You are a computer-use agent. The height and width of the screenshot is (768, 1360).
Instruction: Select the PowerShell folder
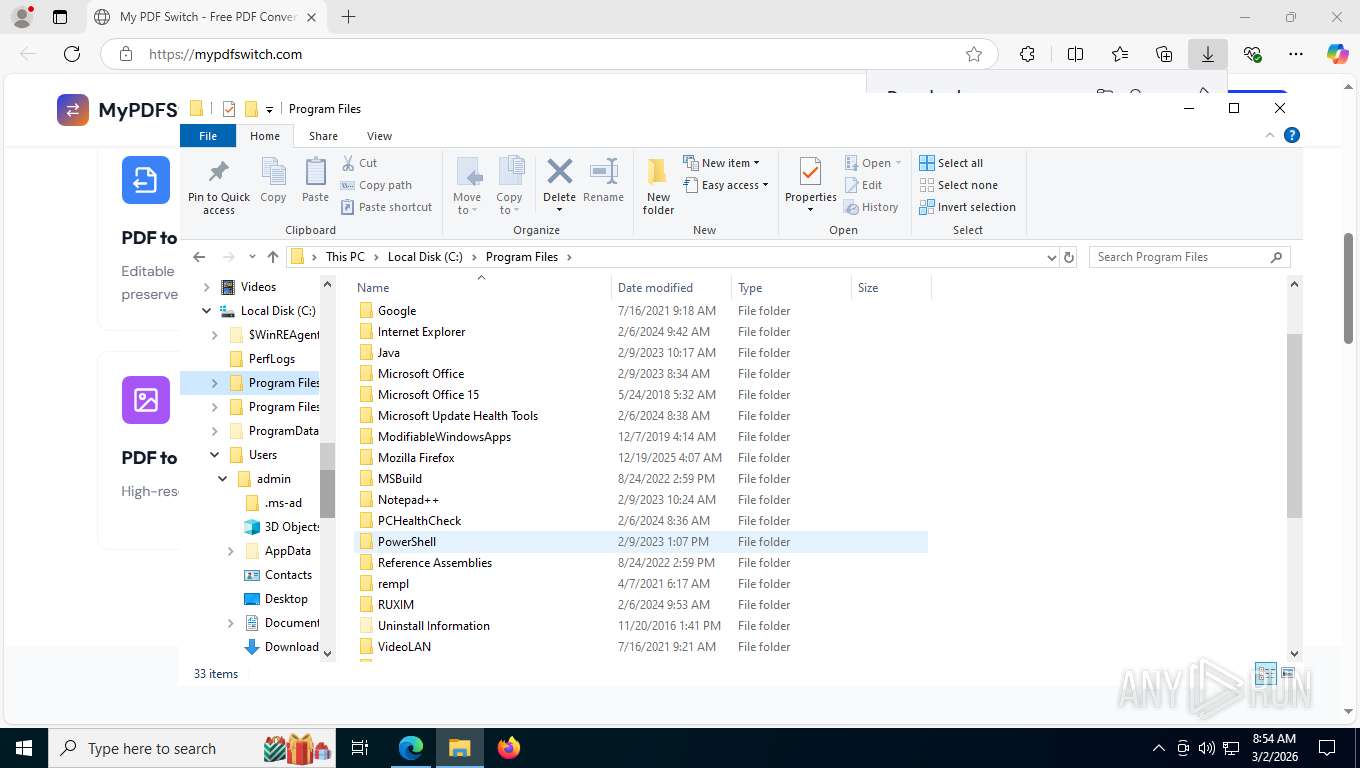(641, 542)
